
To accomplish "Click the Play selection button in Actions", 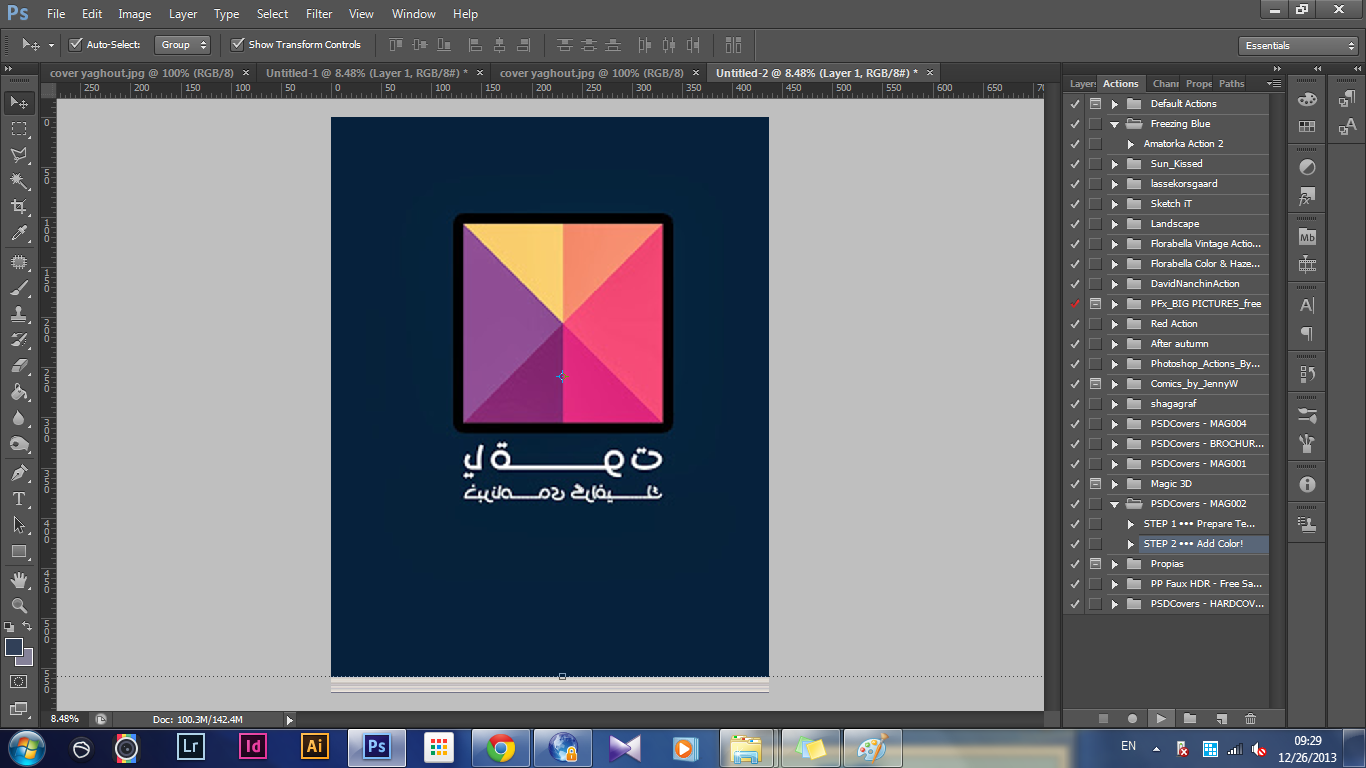I will (x=1160, y=718).
